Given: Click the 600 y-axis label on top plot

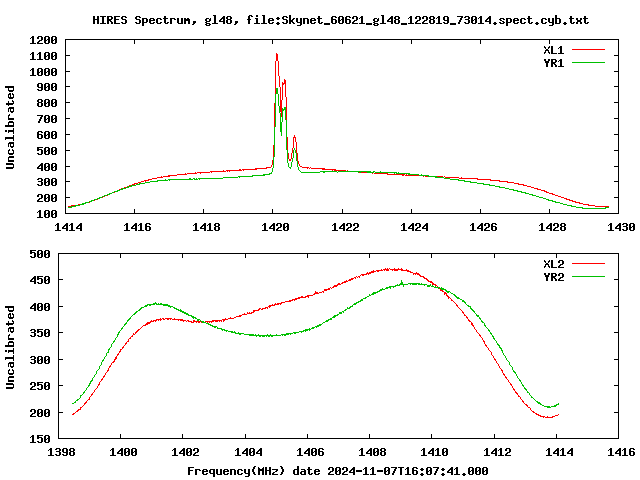Looking at the screenshot, I should coord(47,135).
